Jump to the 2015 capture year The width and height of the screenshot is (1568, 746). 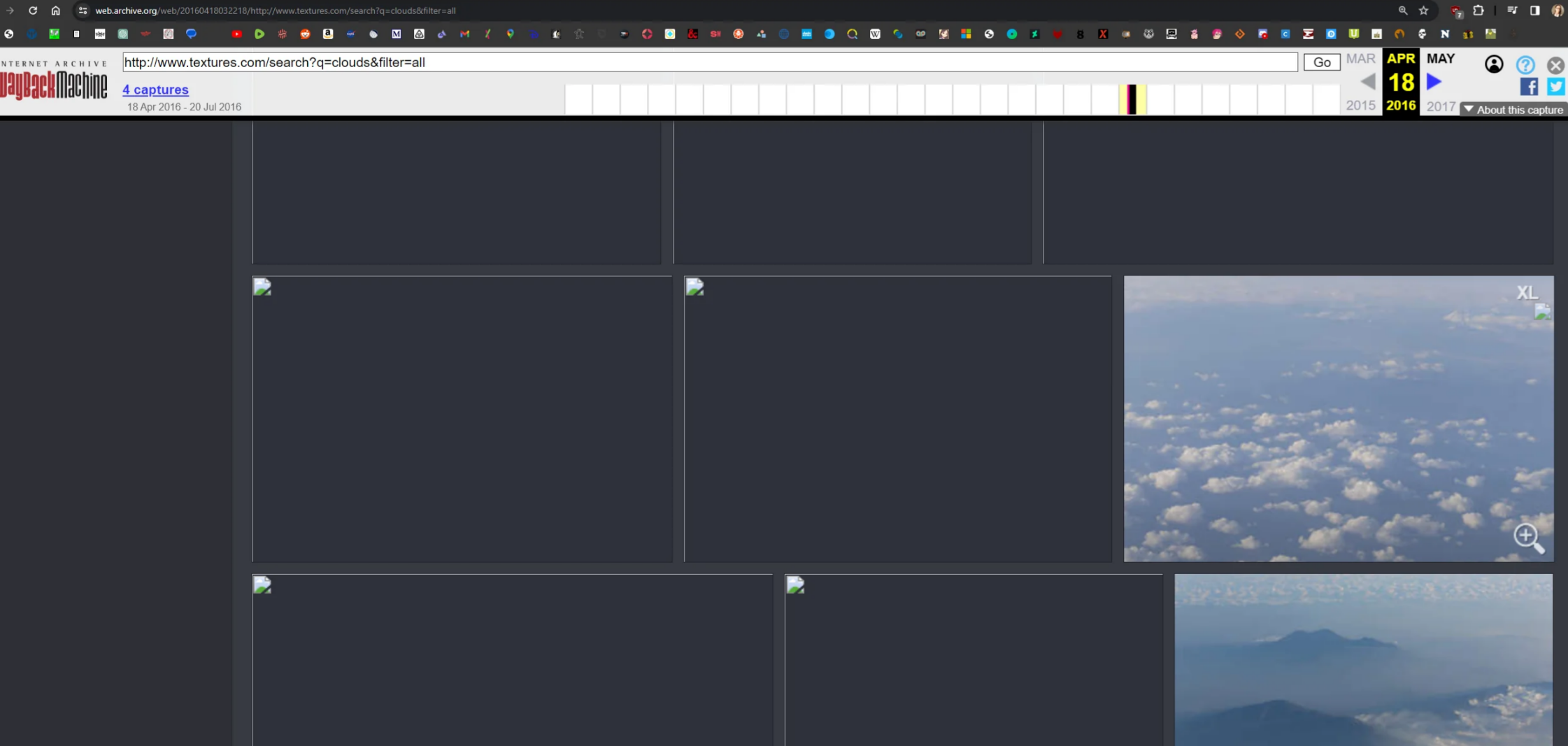(1360, 106)
